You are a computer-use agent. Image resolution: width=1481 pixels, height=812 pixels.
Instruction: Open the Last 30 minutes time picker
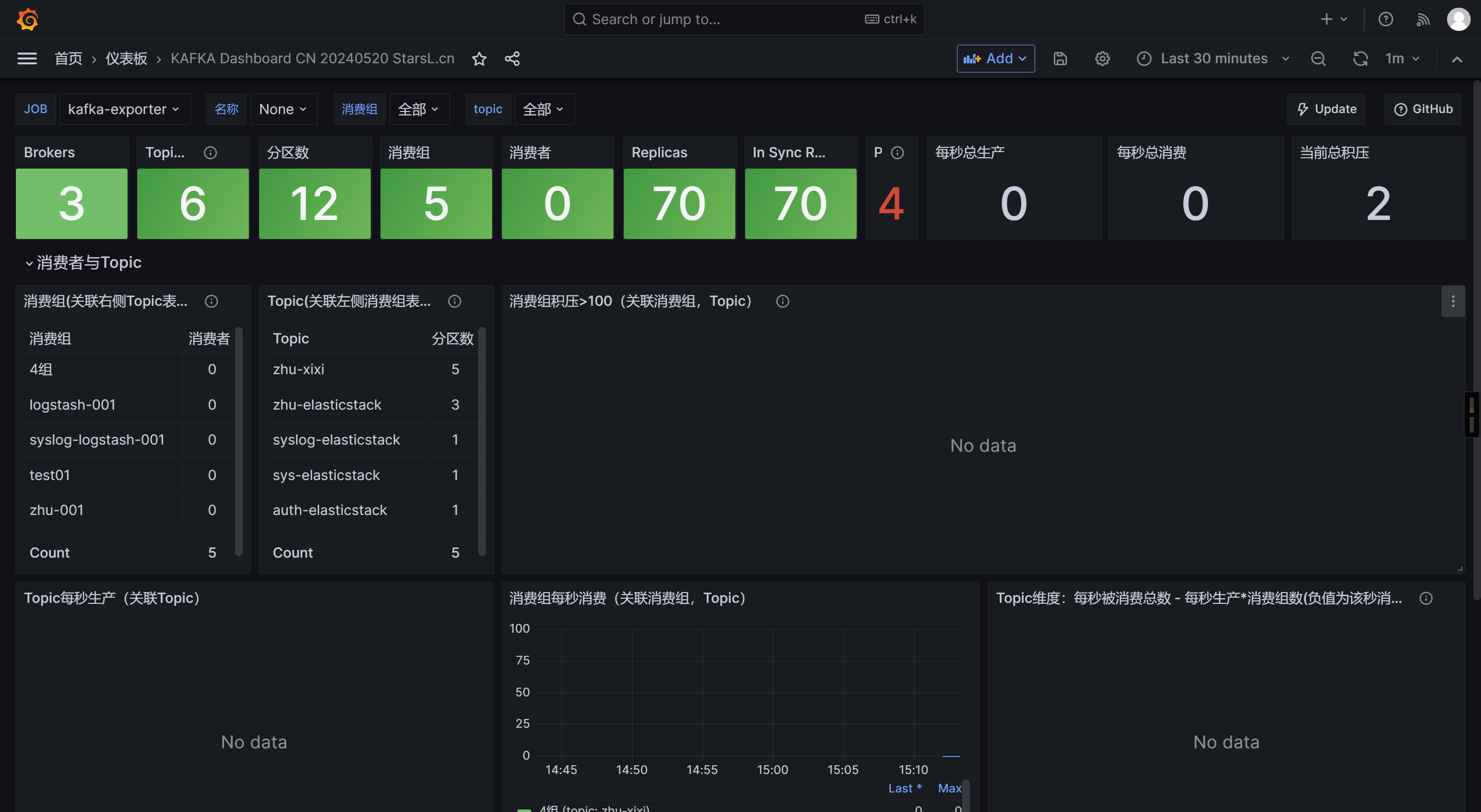[1213, 59]
